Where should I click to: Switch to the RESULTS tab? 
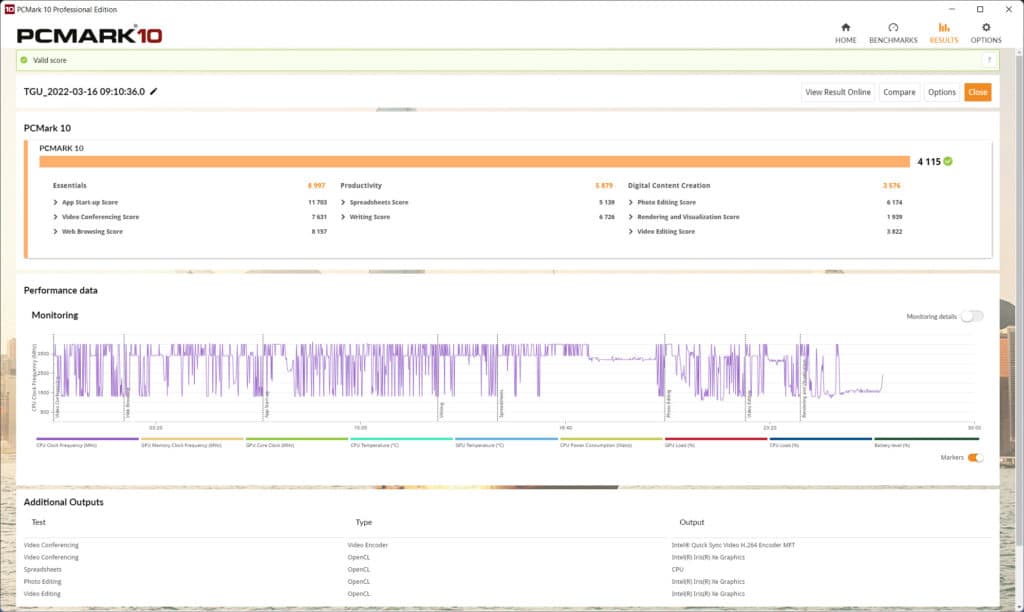(944, 33)
